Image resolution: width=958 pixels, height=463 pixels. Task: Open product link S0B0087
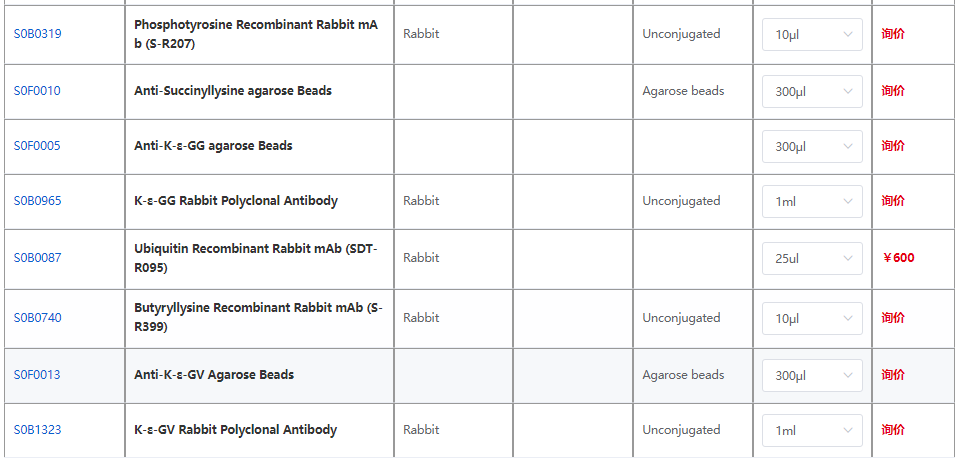pyautogui.click(x=37, y=258)
